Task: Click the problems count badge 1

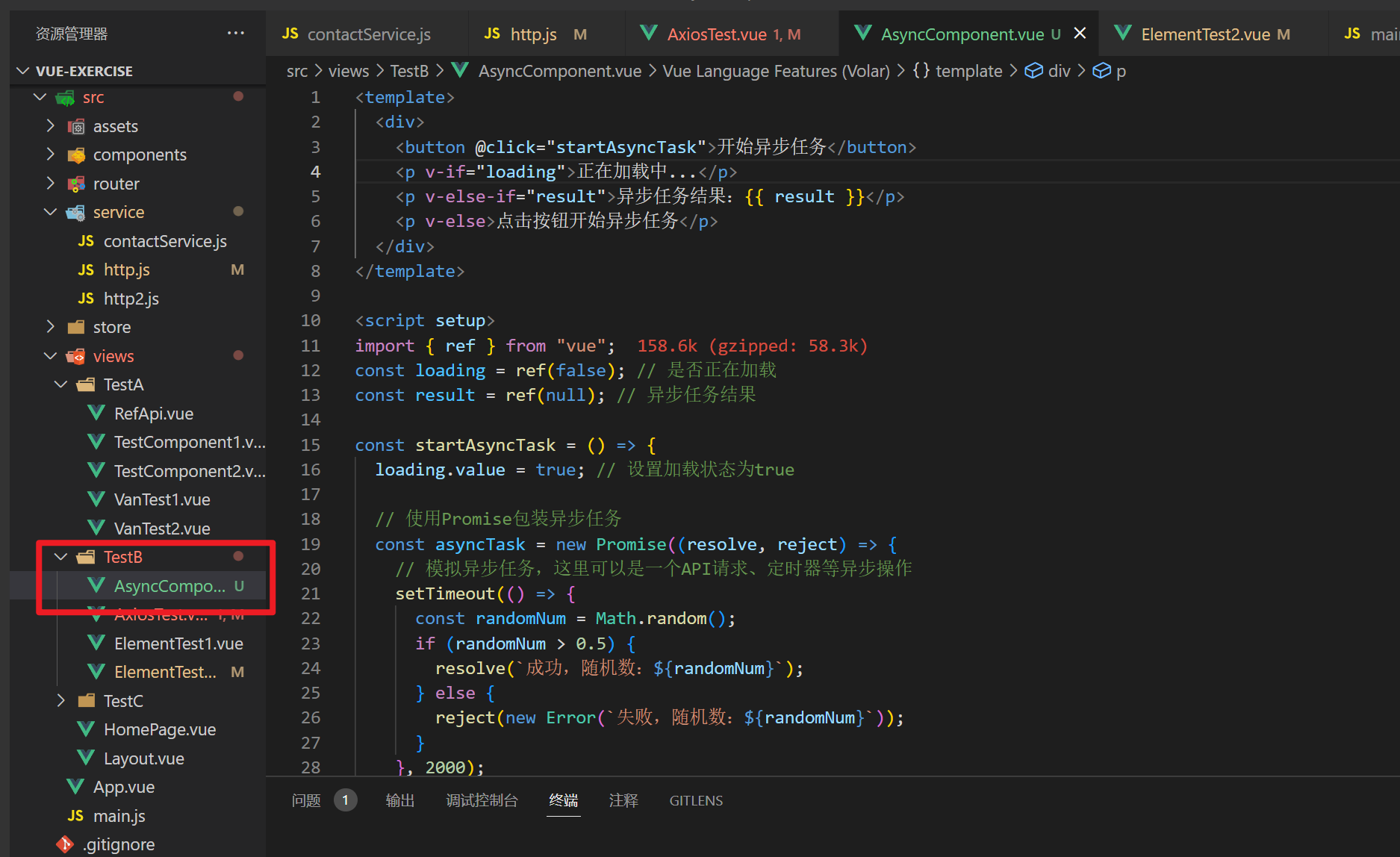Action: coord(345,800)
